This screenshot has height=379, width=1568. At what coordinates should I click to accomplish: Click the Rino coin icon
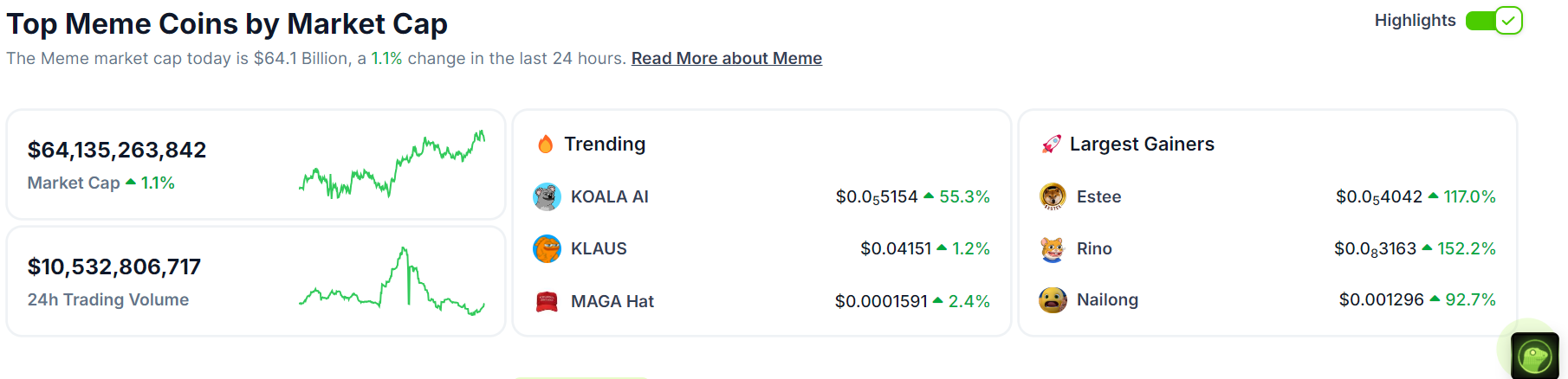point(1053,249)
